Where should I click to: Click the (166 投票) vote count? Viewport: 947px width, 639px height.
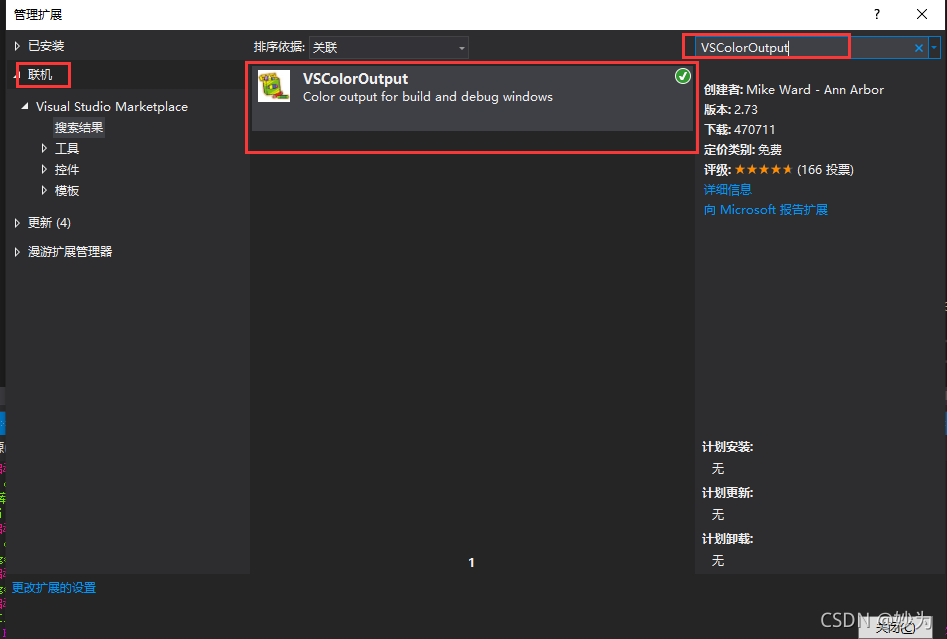825,170
